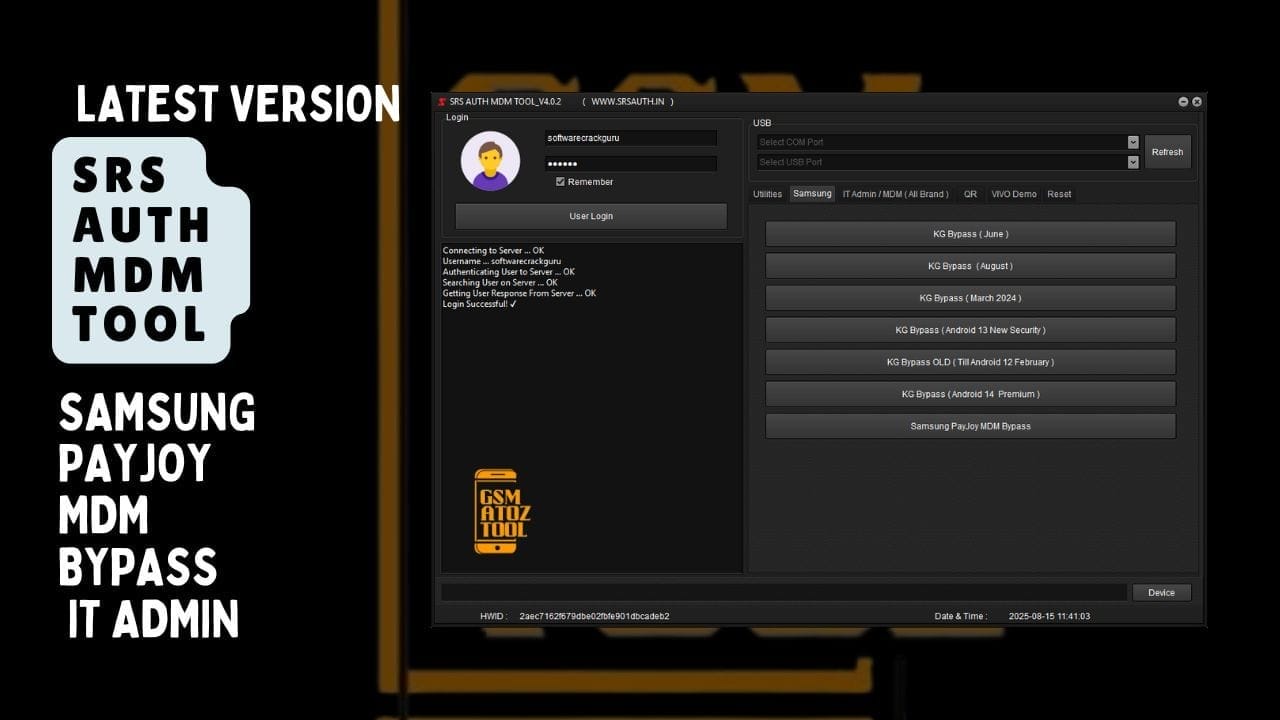Click the password input field
This screenshot has height=720, width=1280.
[x=630, y=163]
